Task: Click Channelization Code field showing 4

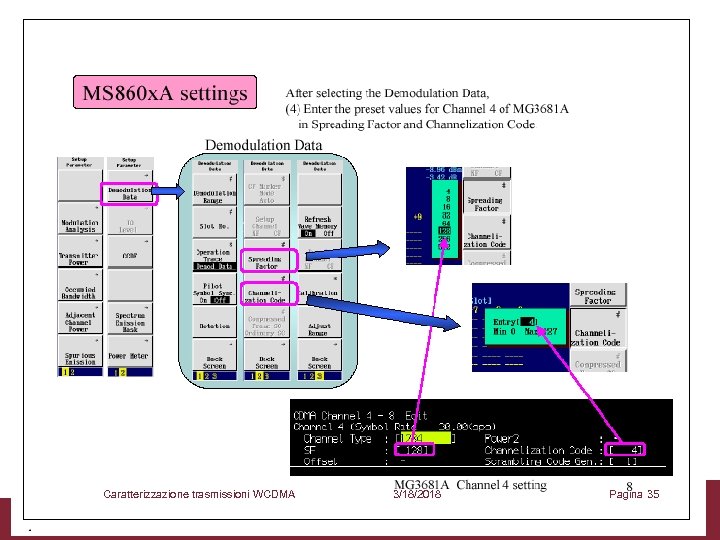Action: (626, 449)
